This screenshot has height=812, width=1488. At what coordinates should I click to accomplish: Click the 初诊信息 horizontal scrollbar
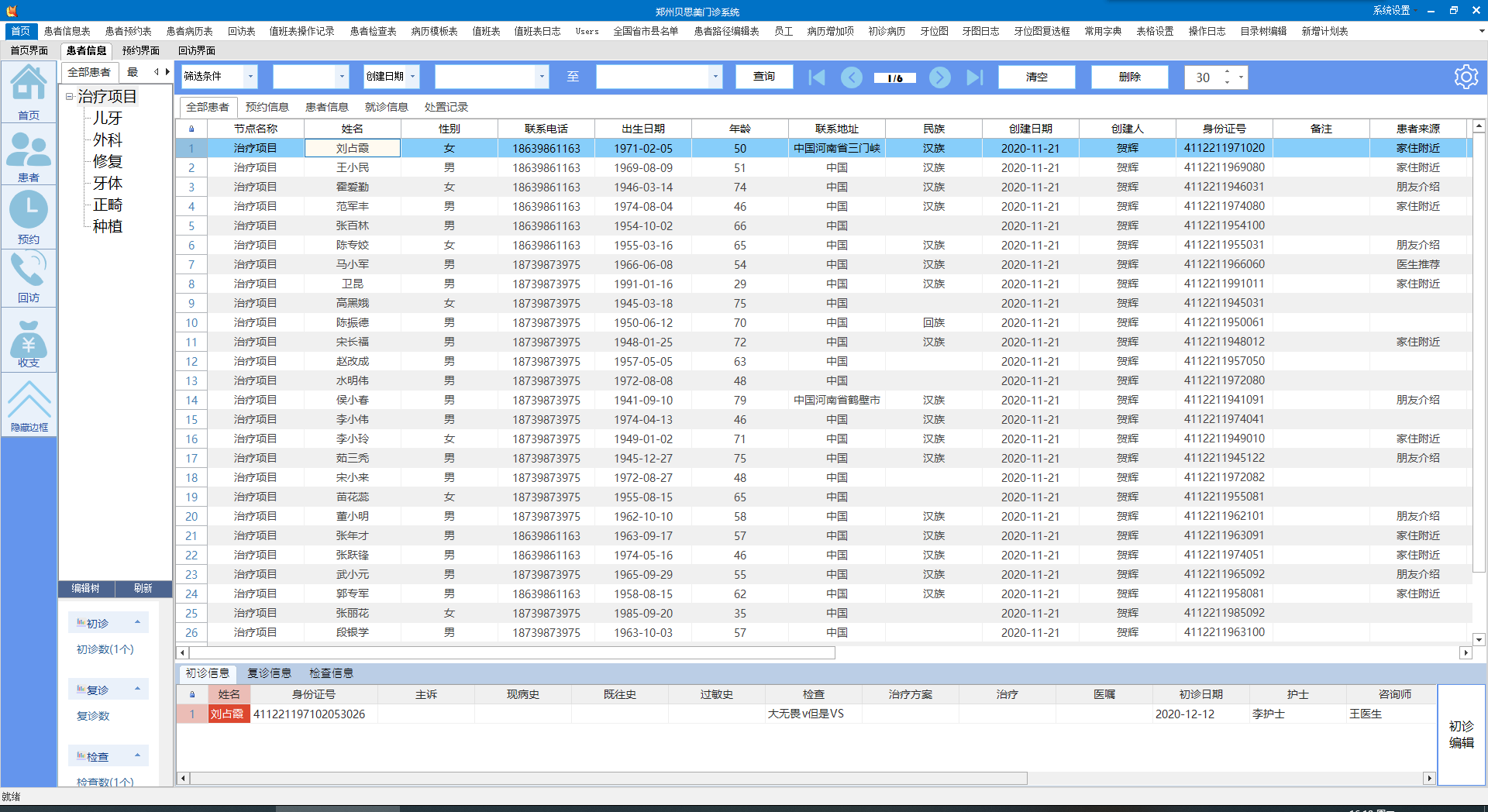[608, 778]
